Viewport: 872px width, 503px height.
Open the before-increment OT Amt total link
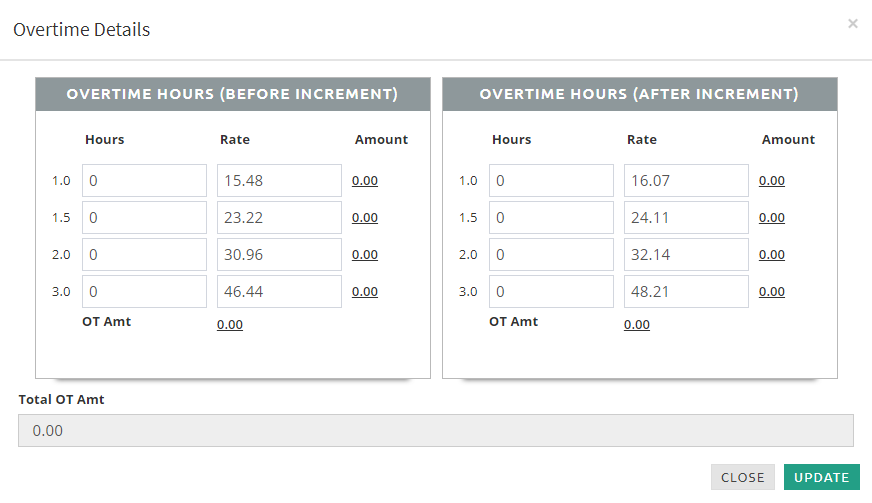230,325
